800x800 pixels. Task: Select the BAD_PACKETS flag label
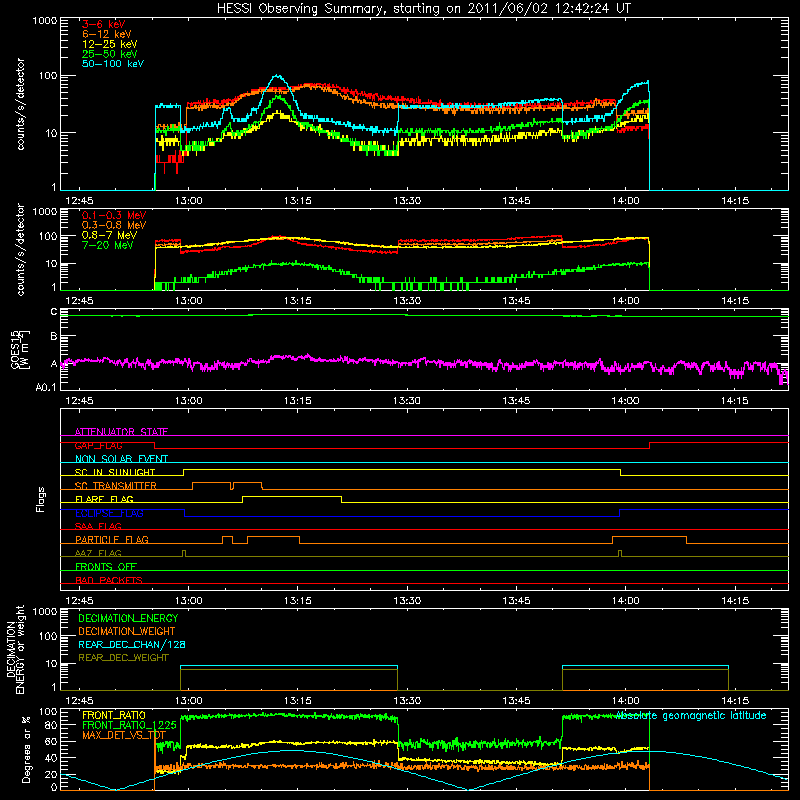tap(109, 580)
